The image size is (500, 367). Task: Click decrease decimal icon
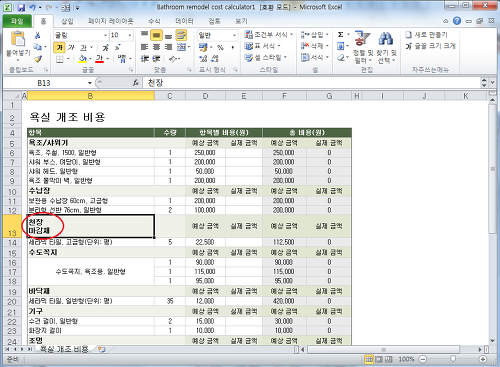click(215, 59)
